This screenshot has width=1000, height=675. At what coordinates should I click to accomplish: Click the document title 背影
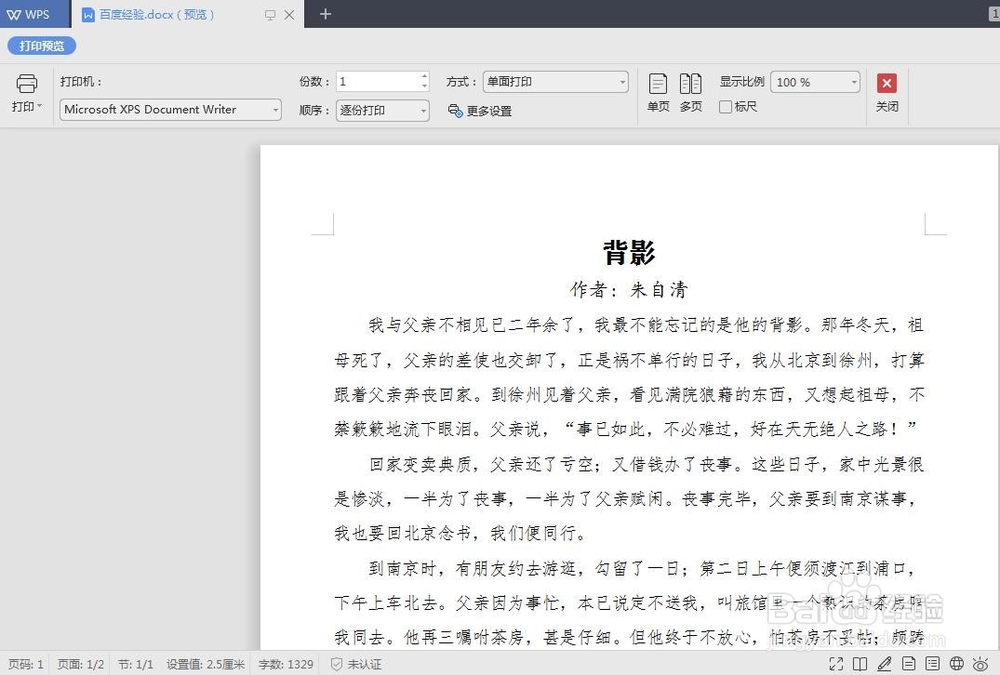click(x=629, y=252)
